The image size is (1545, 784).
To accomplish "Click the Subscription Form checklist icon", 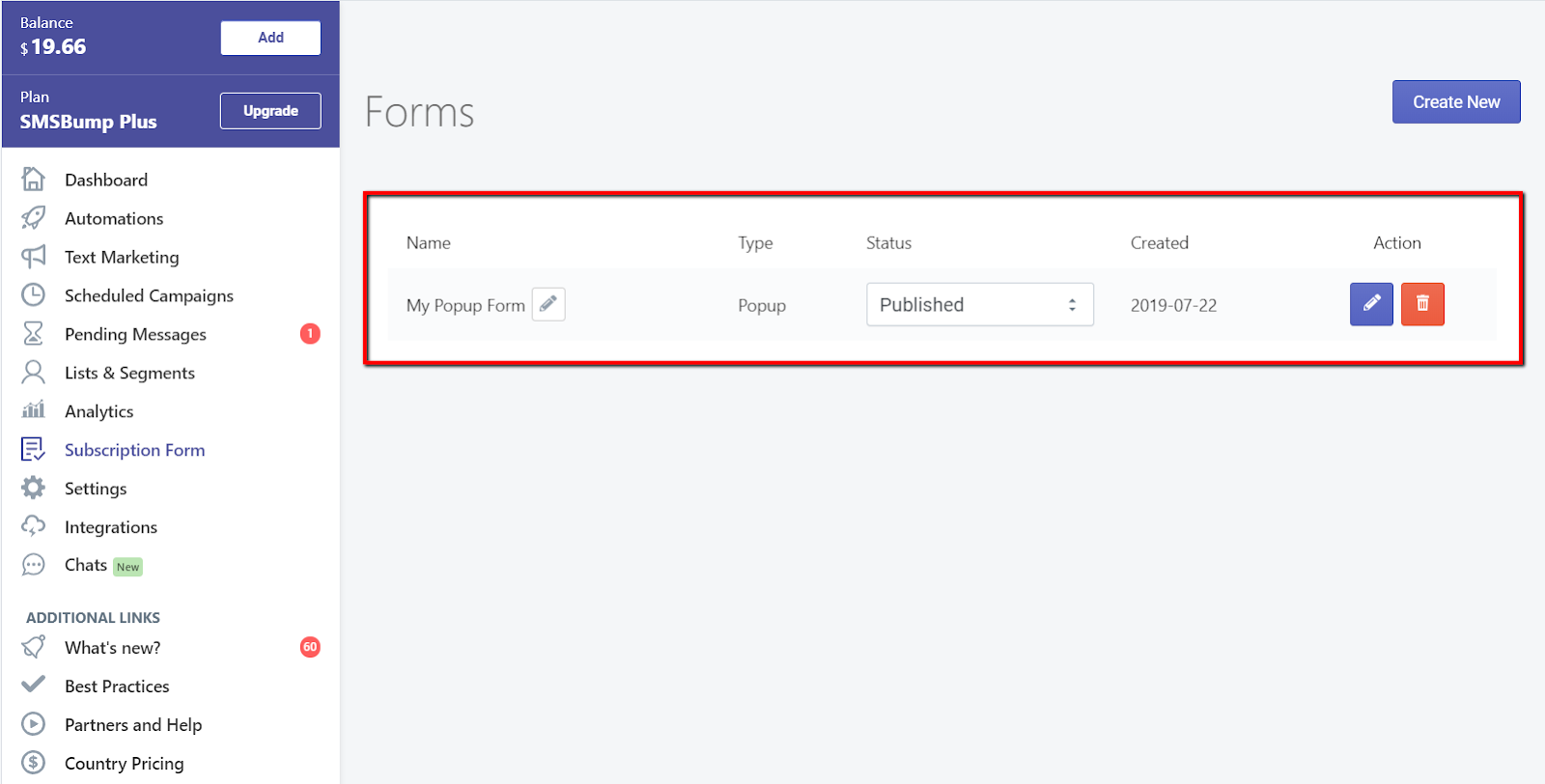I will point(33,449).
